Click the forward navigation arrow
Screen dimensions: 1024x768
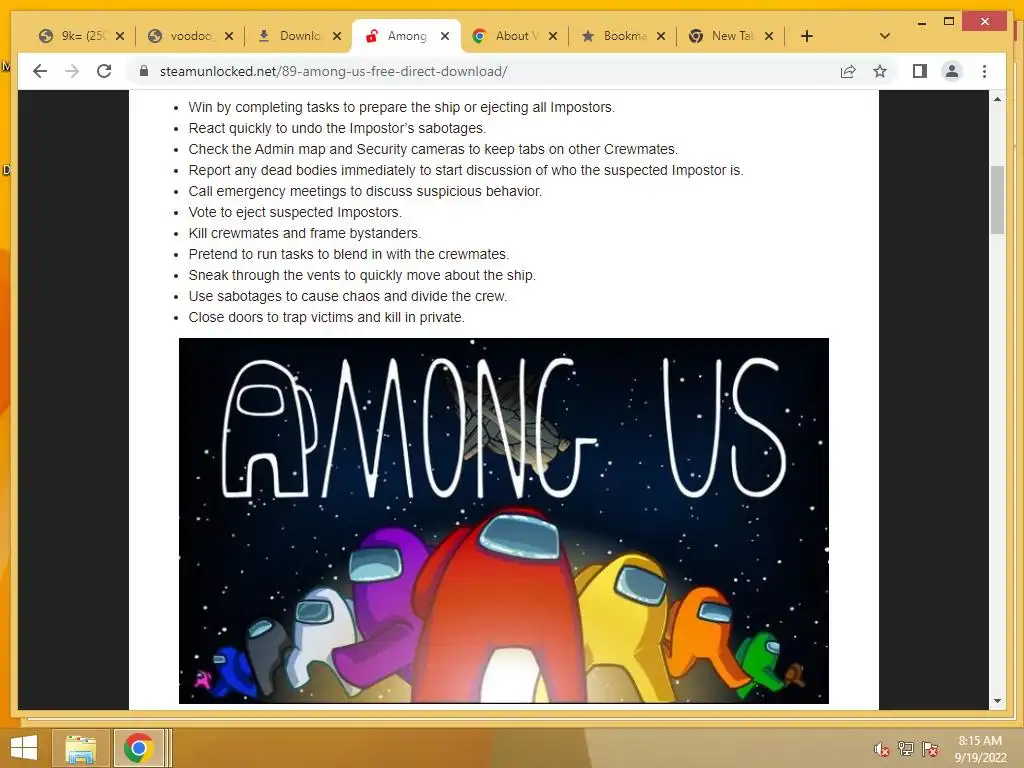pyautogui.click(x=72, y=71)
